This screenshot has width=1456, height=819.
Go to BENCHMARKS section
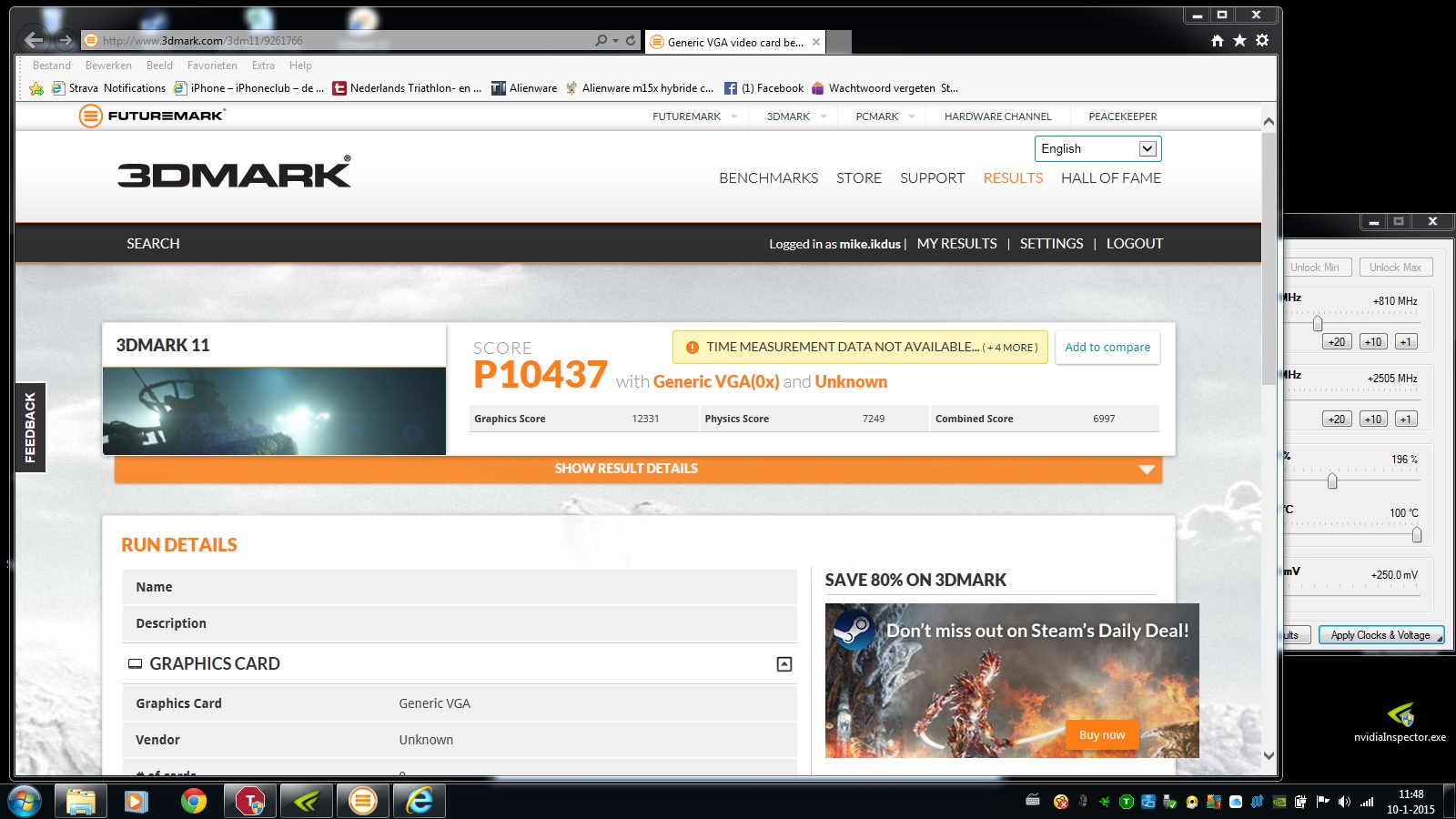pos(768,178)
